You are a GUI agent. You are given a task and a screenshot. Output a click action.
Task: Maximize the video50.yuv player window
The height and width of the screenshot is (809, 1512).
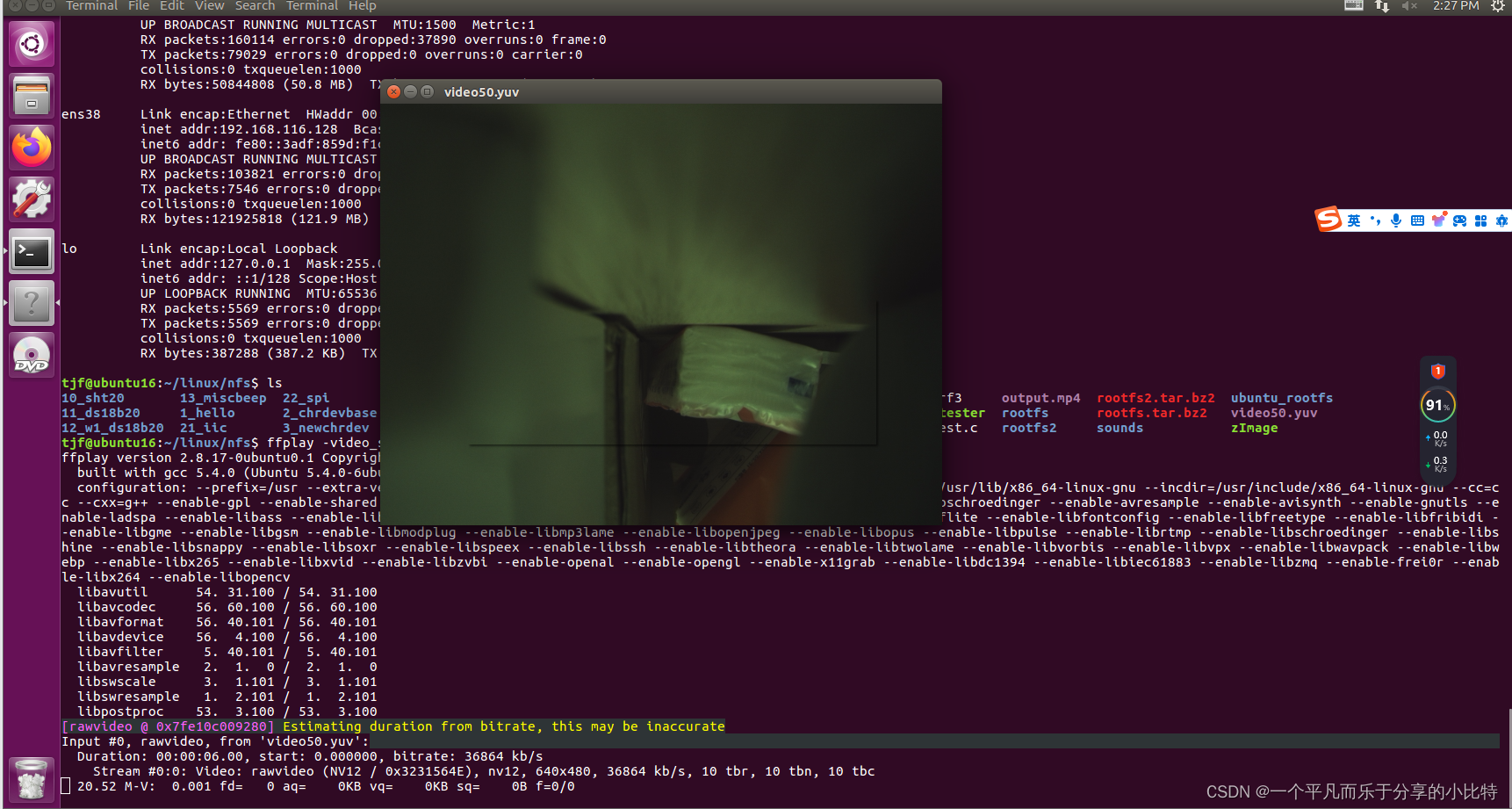click(x=427, y=92)
